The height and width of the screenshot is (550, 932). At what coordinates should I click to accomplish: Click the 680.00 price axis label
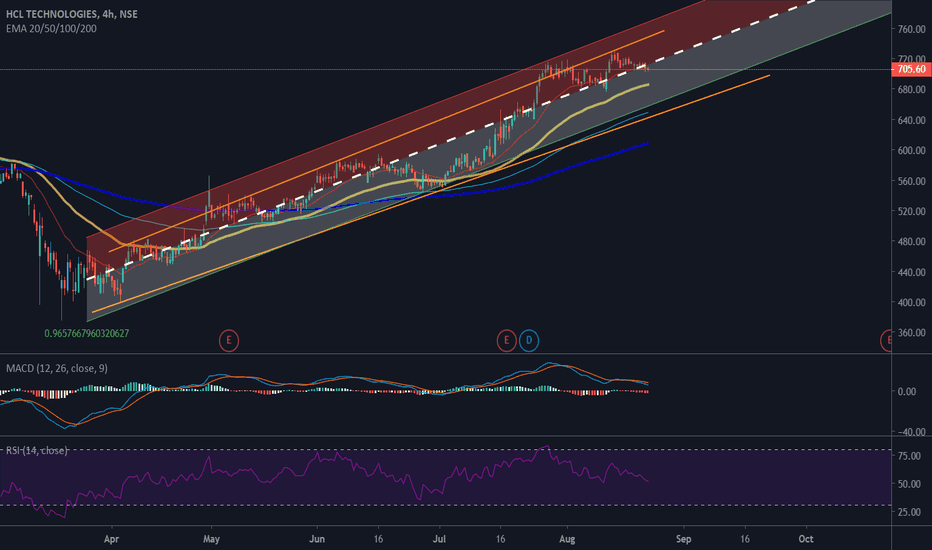coord(912,90)
